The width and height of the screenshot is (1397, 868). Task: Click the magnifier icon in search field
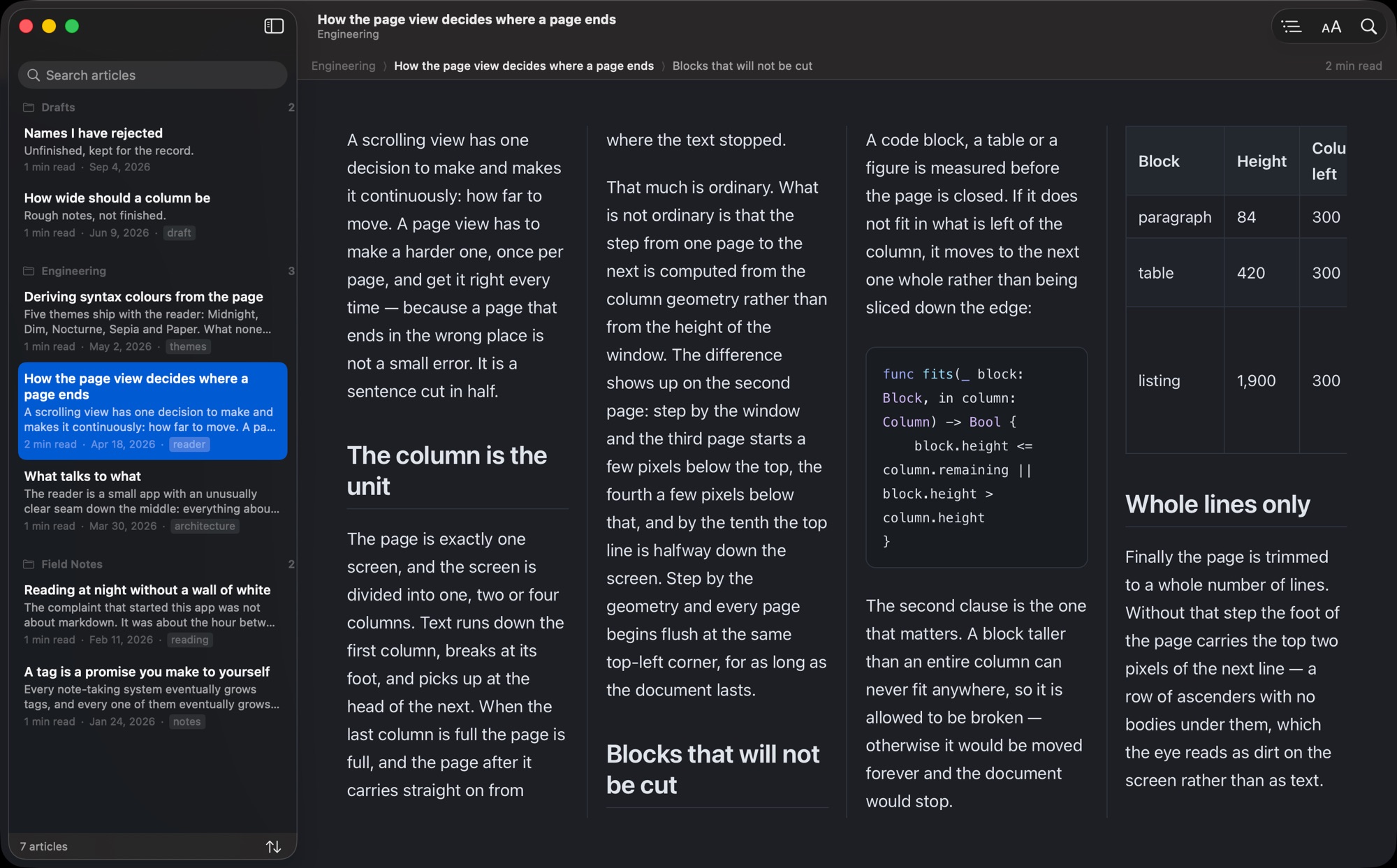(33, 75)
